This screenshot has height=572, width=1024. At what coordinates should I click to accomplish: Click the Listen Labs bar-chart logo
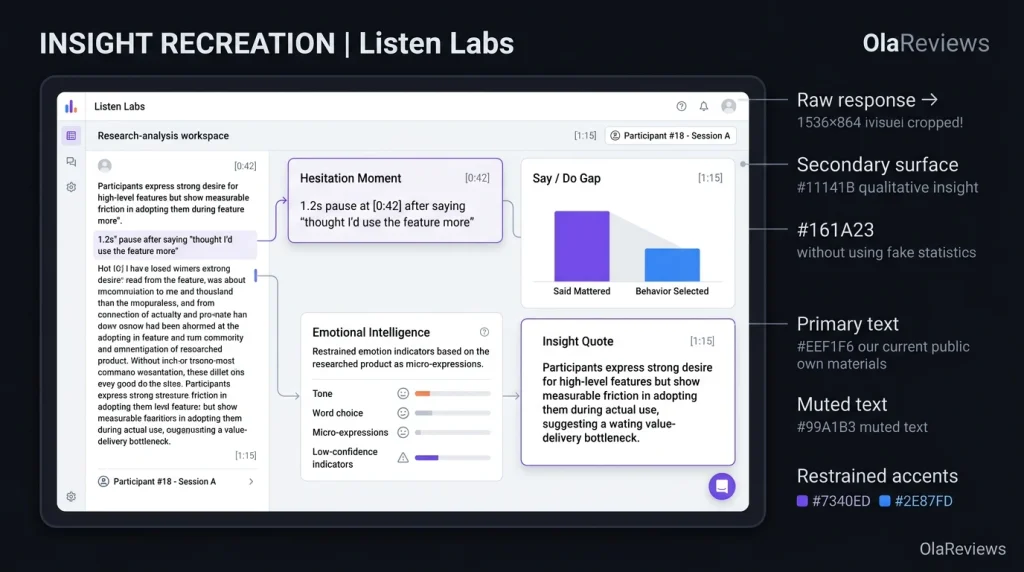(71, 106)
